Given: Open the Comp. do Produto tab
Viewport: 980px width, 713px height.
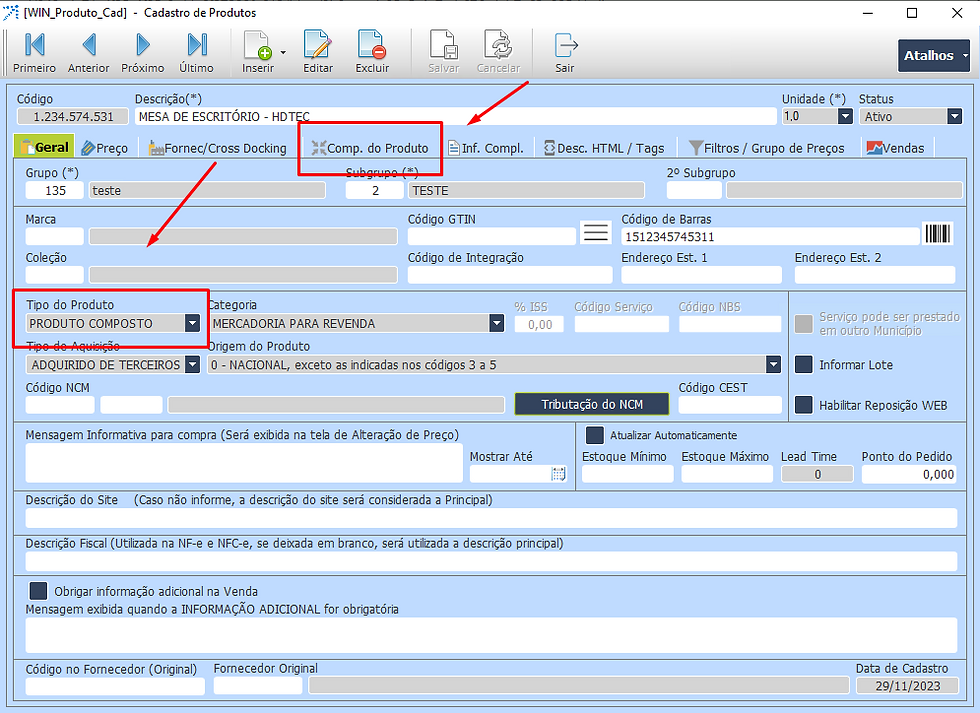Looking at the screenshot, I should pyautogui.click(x=370, y=148).
